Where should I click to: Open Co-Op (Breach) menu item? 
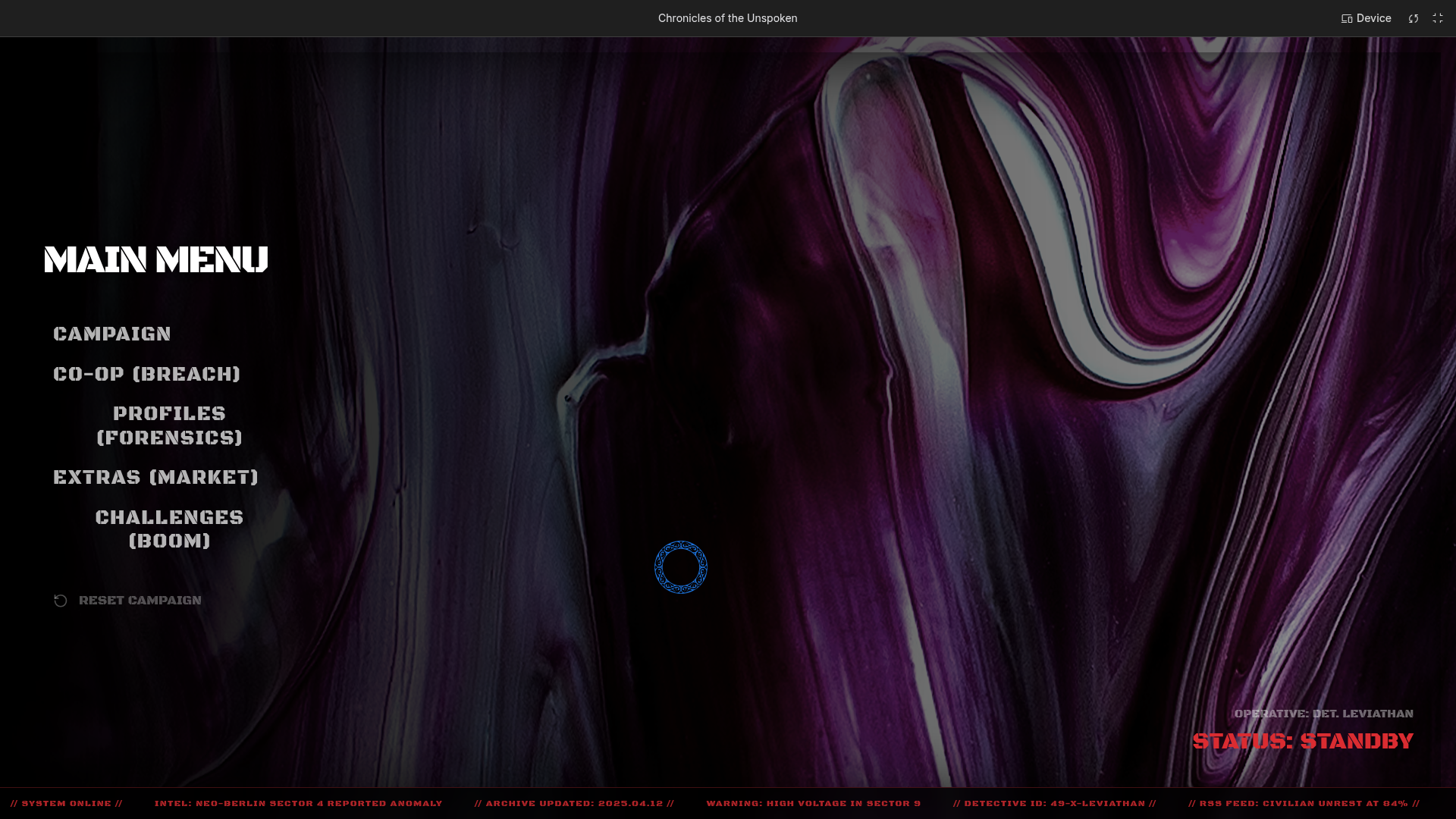click(x=146, y=375)
